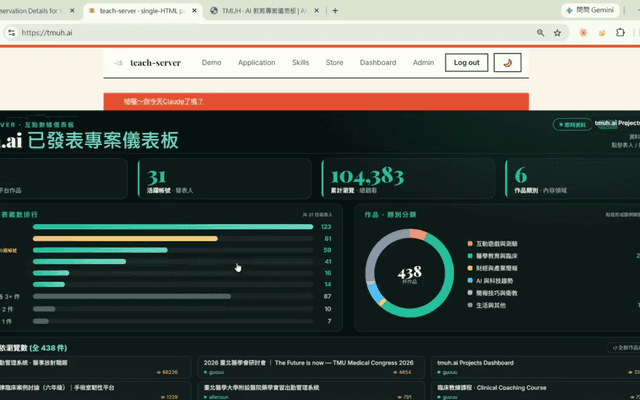
Task: Open the Clinical Coaching Course card
Action: (x=536, y=391)
